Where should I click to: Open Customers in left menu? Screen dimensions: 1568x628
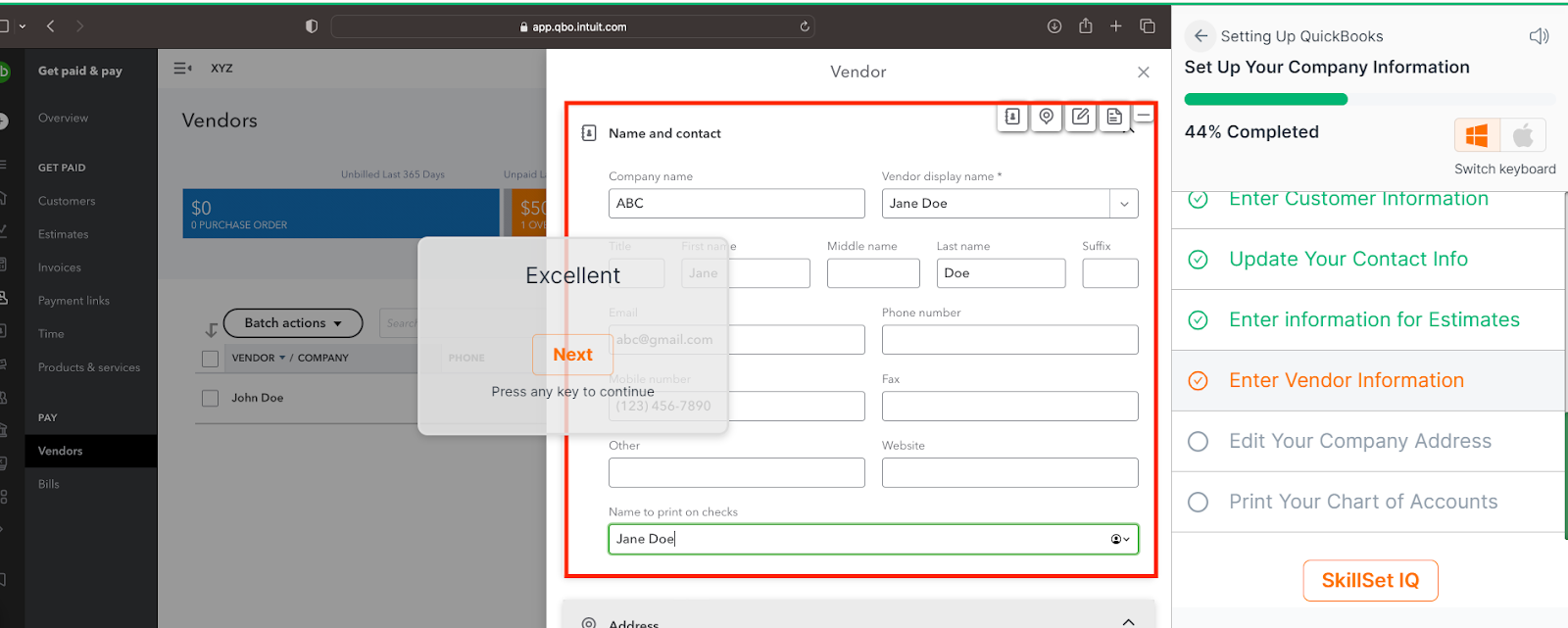[67, 201]
